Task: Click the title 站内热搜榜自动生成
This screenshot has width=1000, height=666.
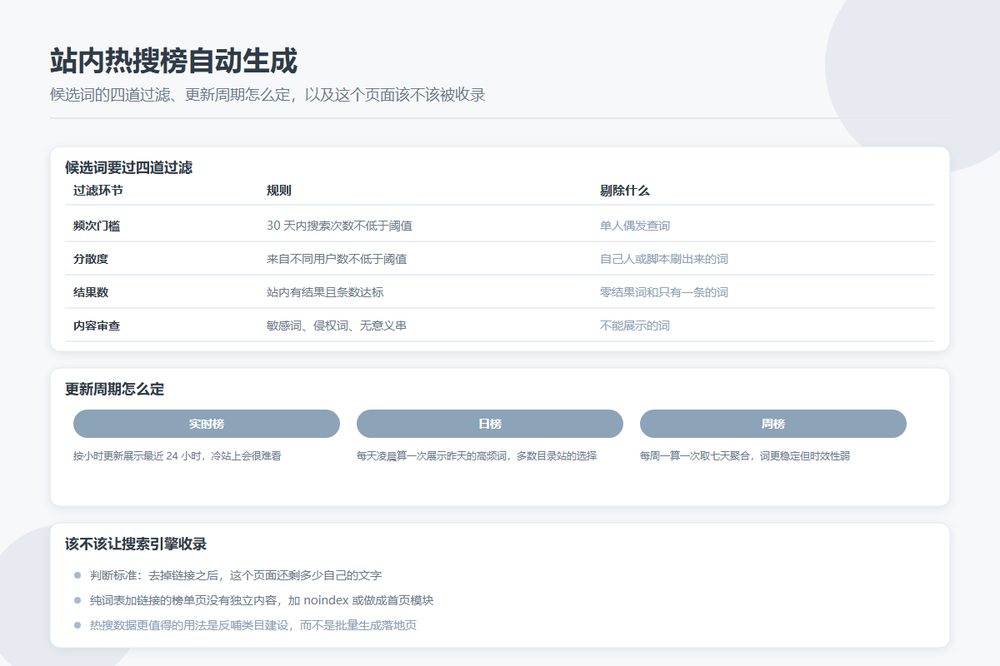Action: 173,61
